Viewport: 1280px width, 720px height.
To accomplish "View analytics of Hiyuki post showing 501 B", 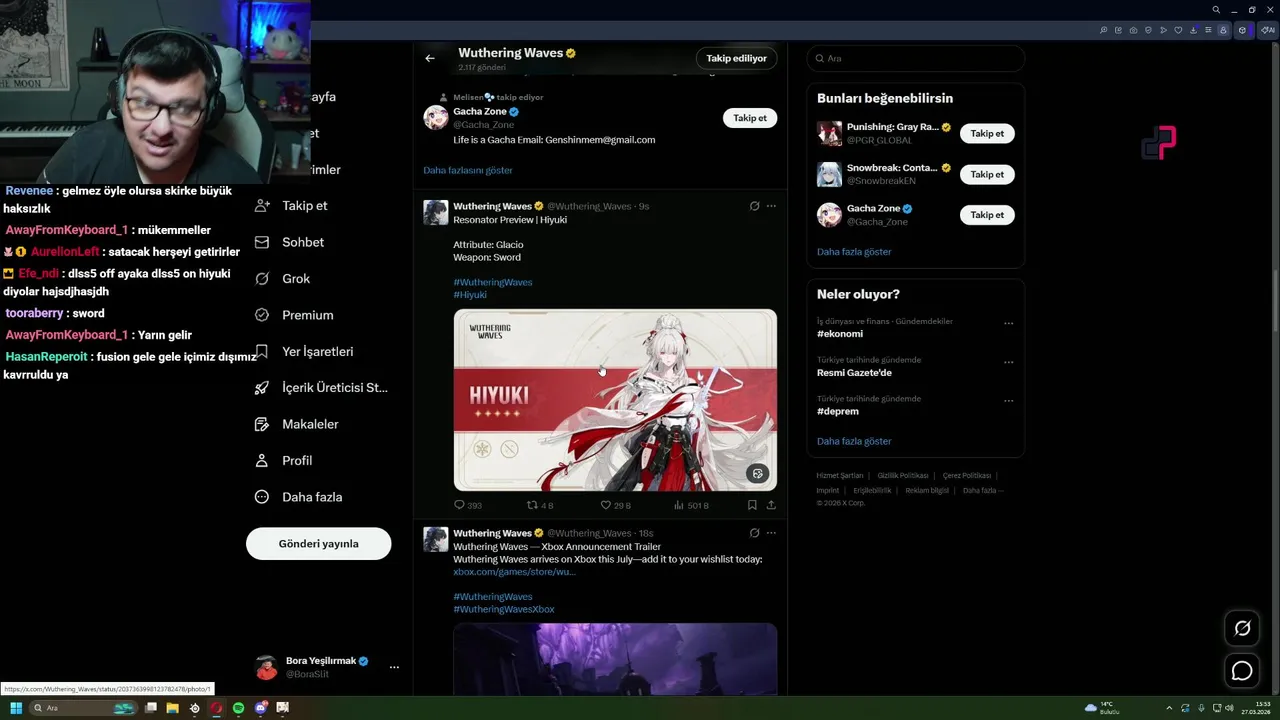I will click(691, 505).
